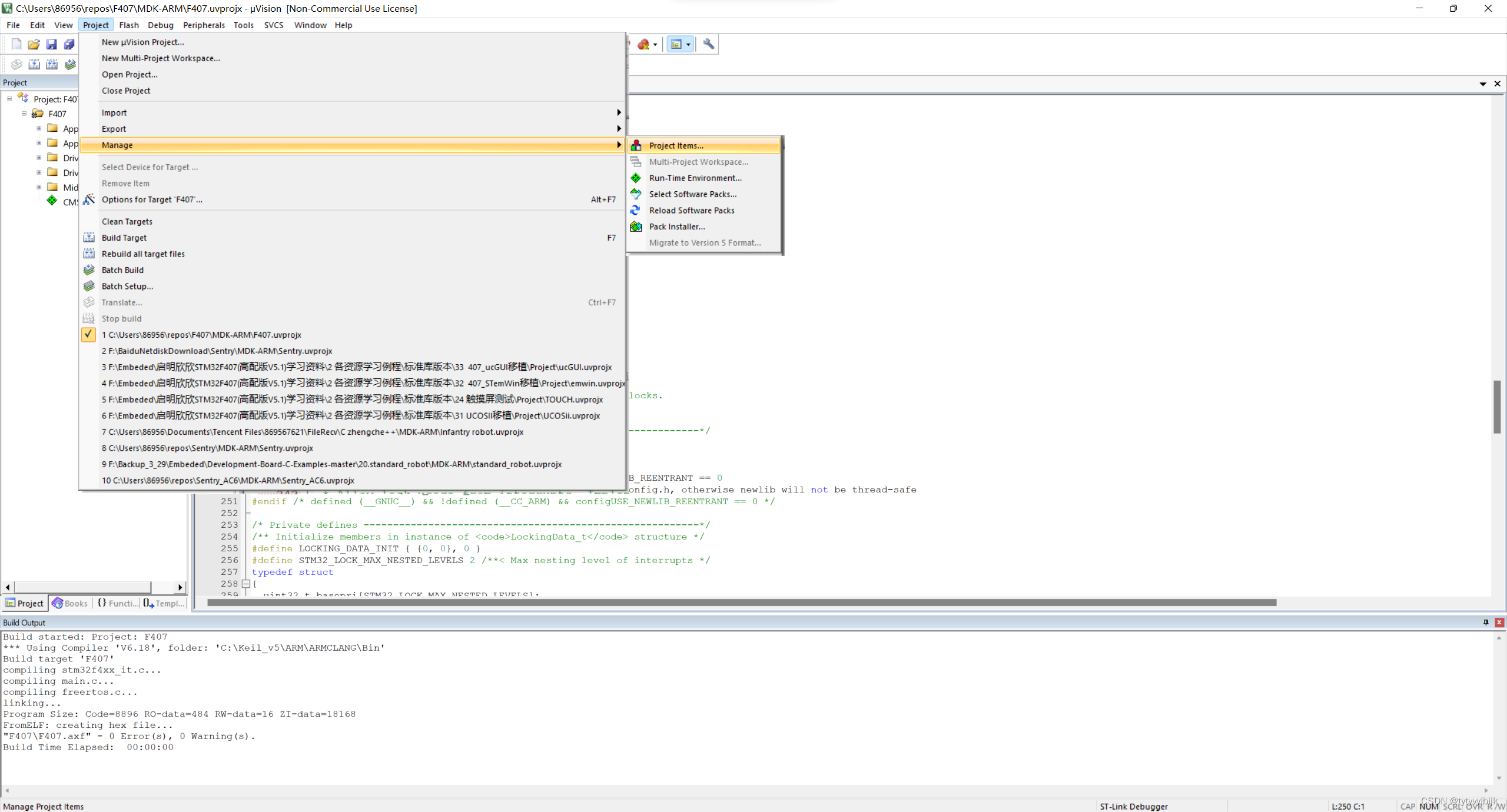The width and height of the screenshot is (1507, 812).
Task: Close the editor tab with X
Action: (1498, 84)
